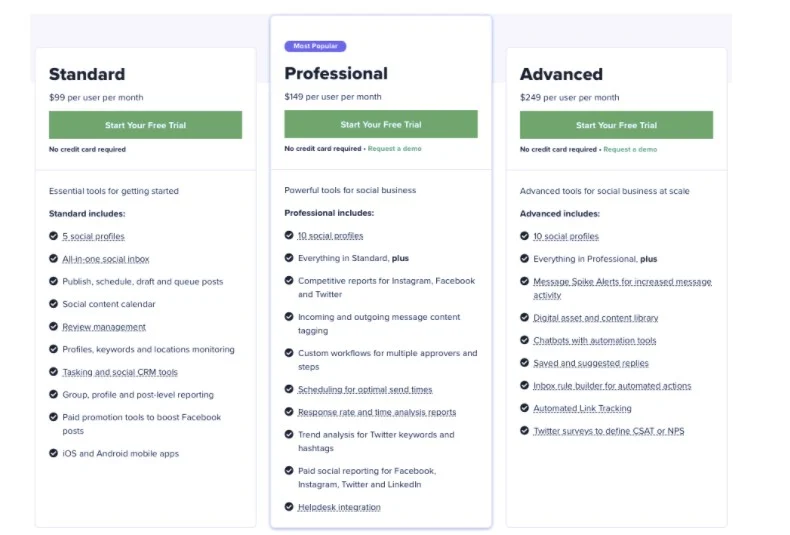Viewport: 790px width, 535px height.
Task: Click checkmark icon next to iOS and Android mobile apps
Action: 53,453
